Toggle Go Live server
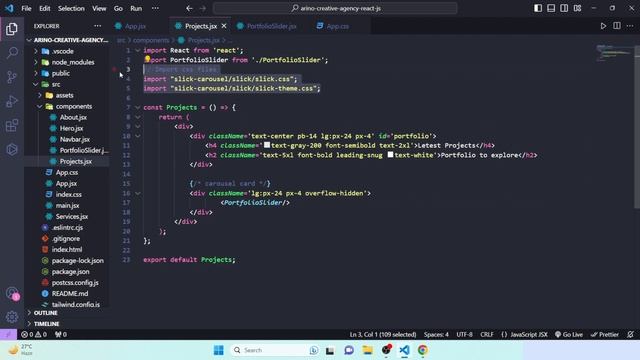Image resolution: width=640 pixels, height=360 pixels. click(569, 334)
